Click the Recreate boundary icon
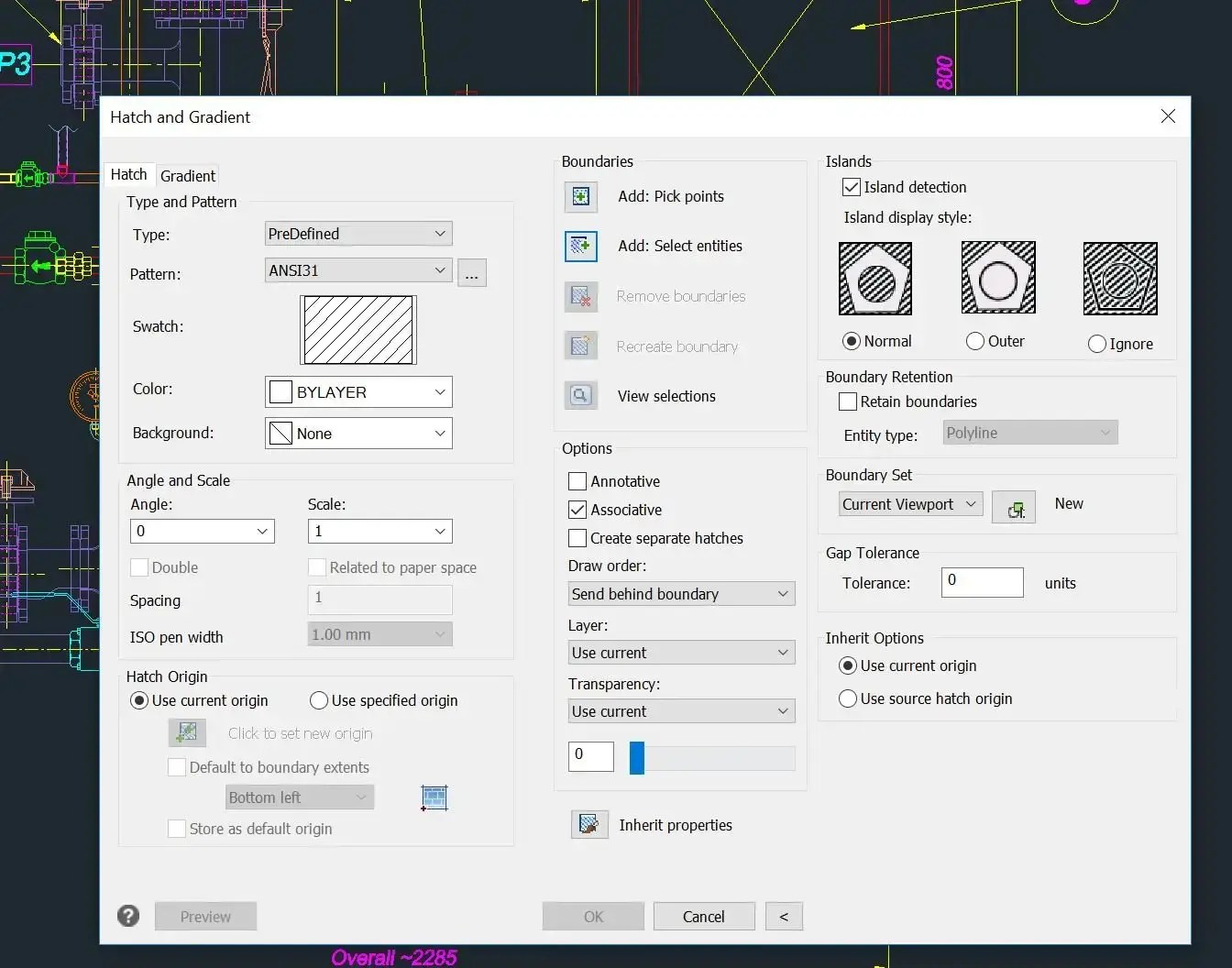Viewport: 1232px width, 968px height. tap(581, 346)
